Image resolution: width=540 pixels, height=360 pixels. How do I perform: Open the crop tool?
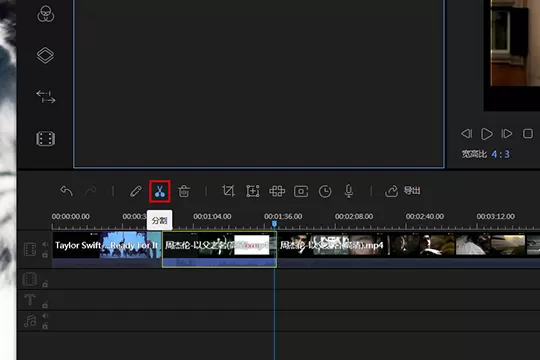click(x=228, y=191)
